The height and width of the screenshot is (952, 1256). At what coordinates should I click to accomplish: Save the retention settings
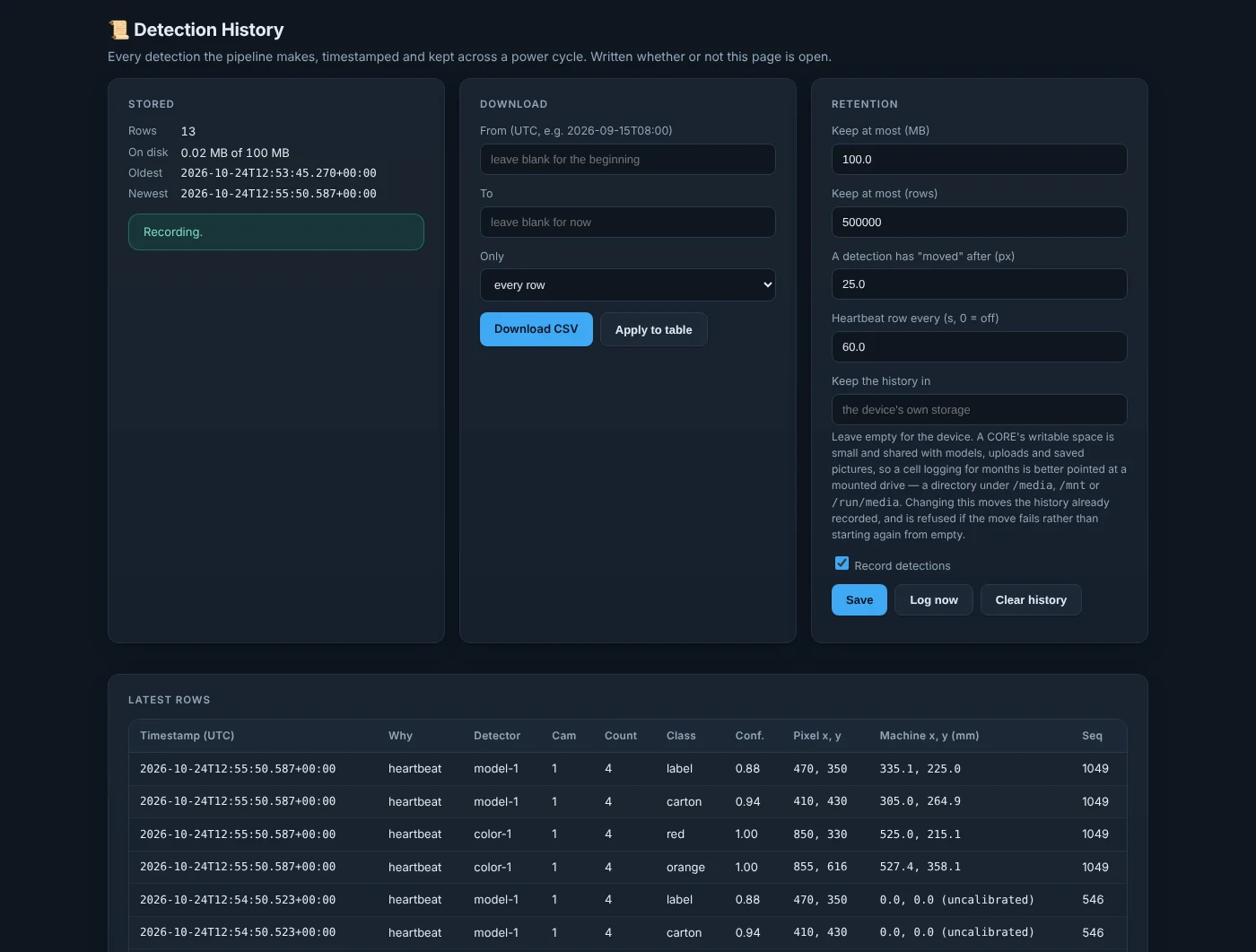(x=859, y=600)
